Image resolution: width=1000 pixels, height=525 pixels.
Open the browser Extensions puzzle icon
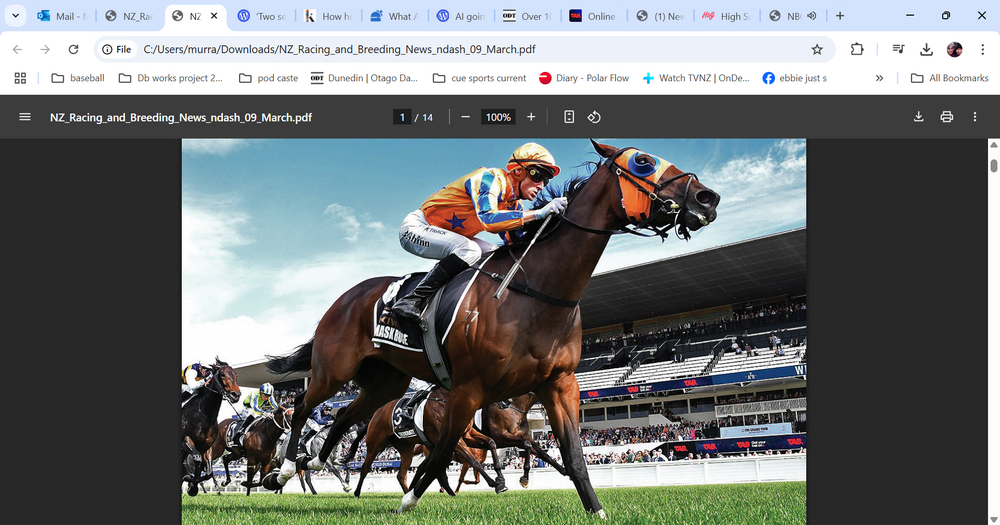[x=857, y=49]
